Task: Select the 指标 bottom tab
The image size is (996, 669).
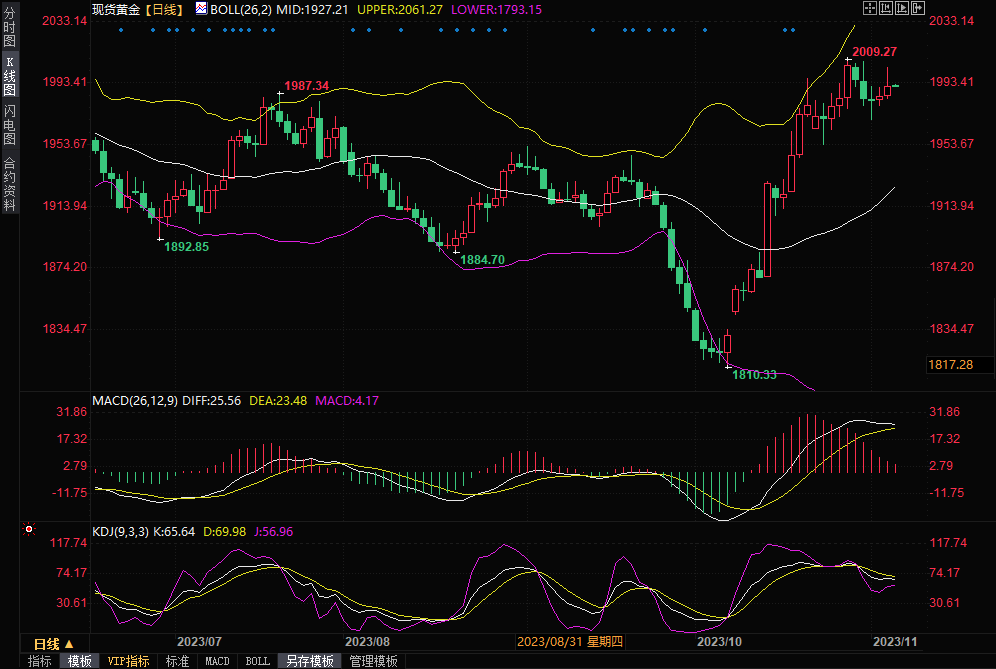Action: coord(39,661)
